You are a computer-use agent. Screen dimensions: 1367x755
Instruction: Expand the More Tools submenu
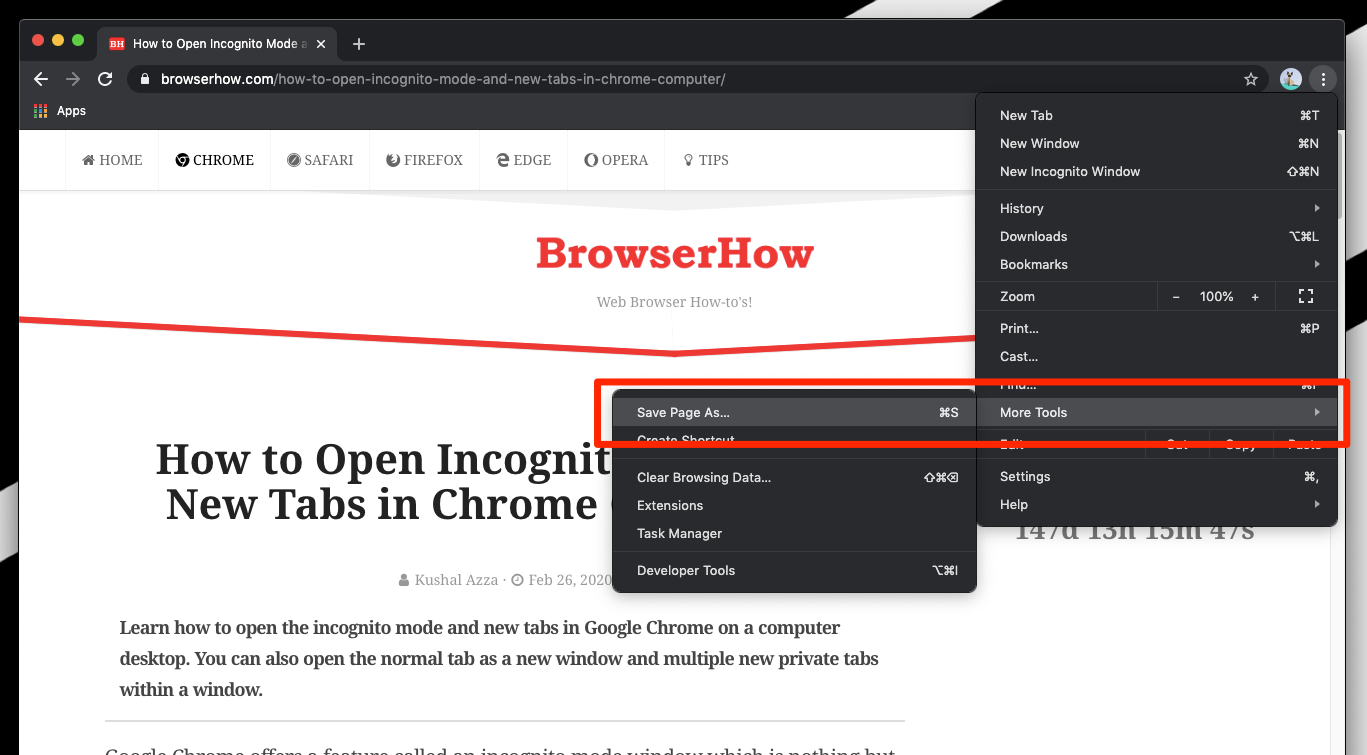pyautogui.click(x=1157, y=412)
